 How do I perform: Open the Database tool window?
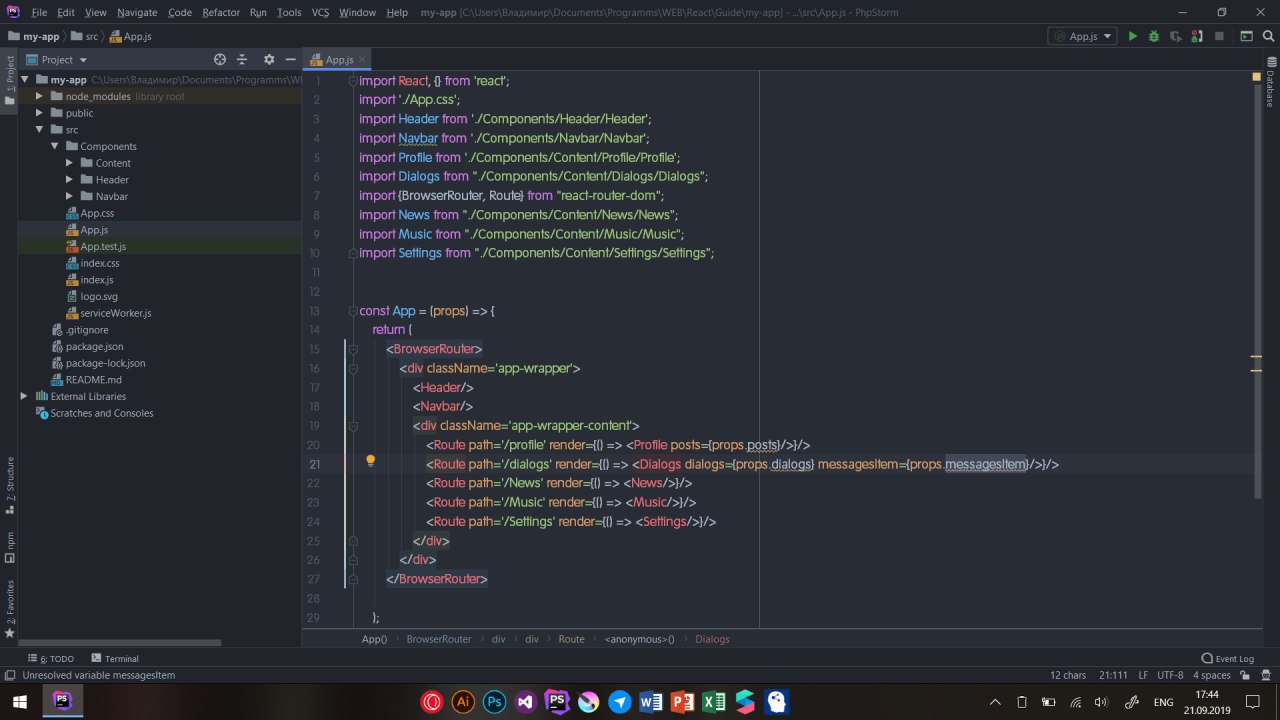[x=1269, y=86]
